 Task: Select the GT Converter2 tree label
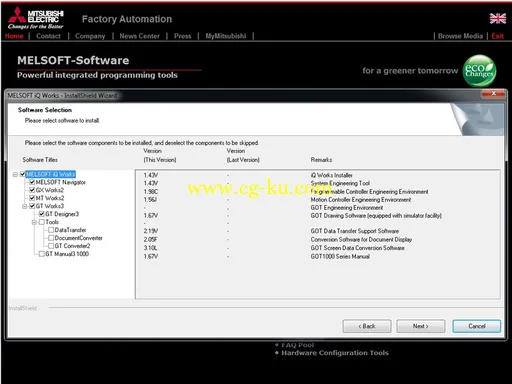(x=72, y=246)
